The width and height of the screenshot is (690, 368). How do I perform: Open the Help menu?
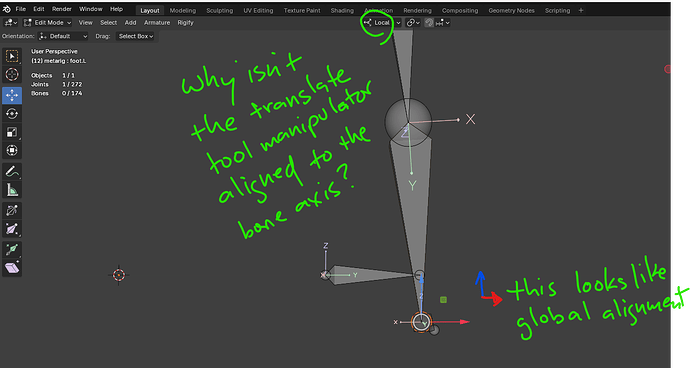[116, 9]
